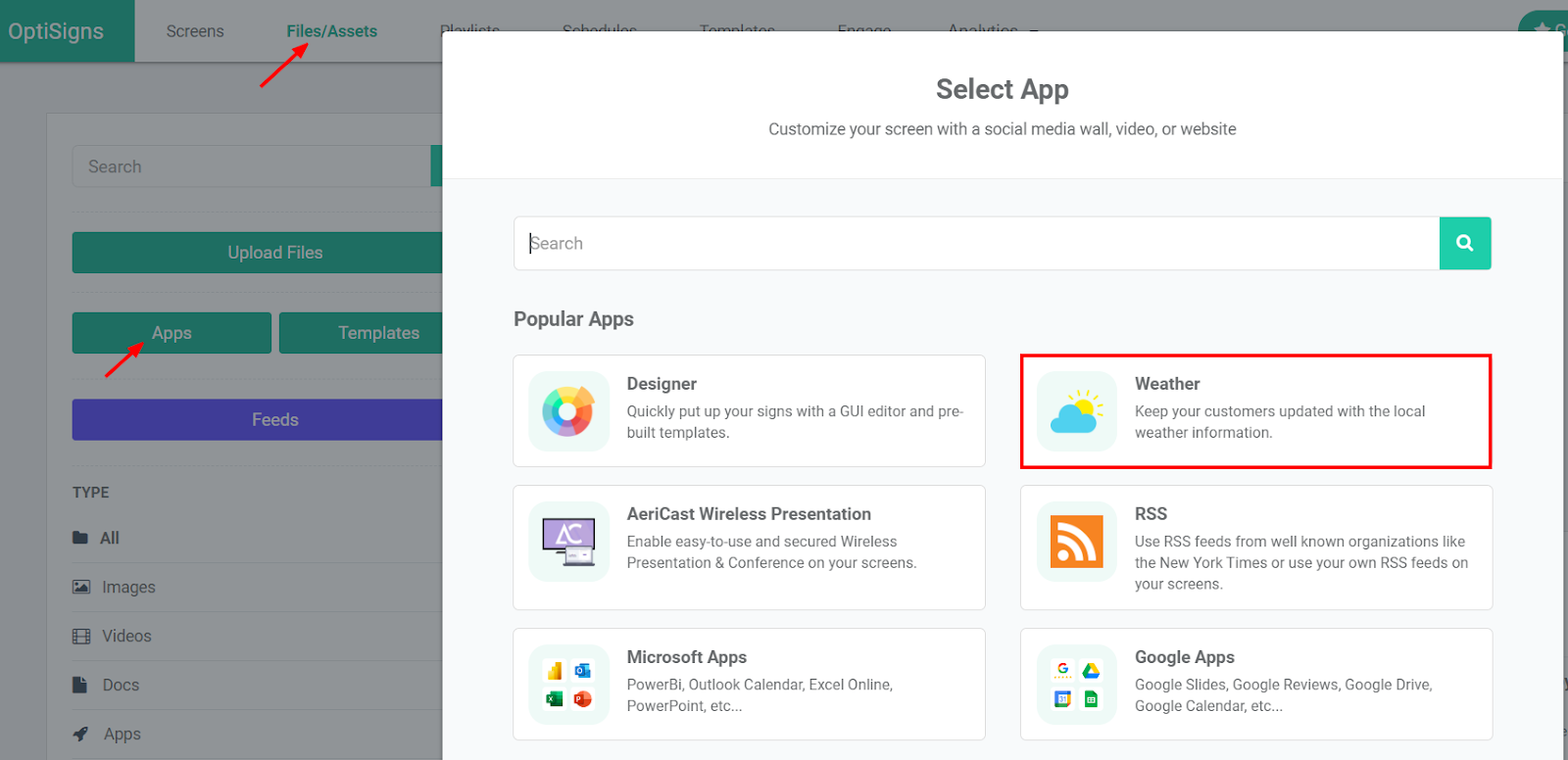Screen dimensions: 1568x760
Task: Select the RSS app card
Action: pyautogui.click(x=1256, y=547)
